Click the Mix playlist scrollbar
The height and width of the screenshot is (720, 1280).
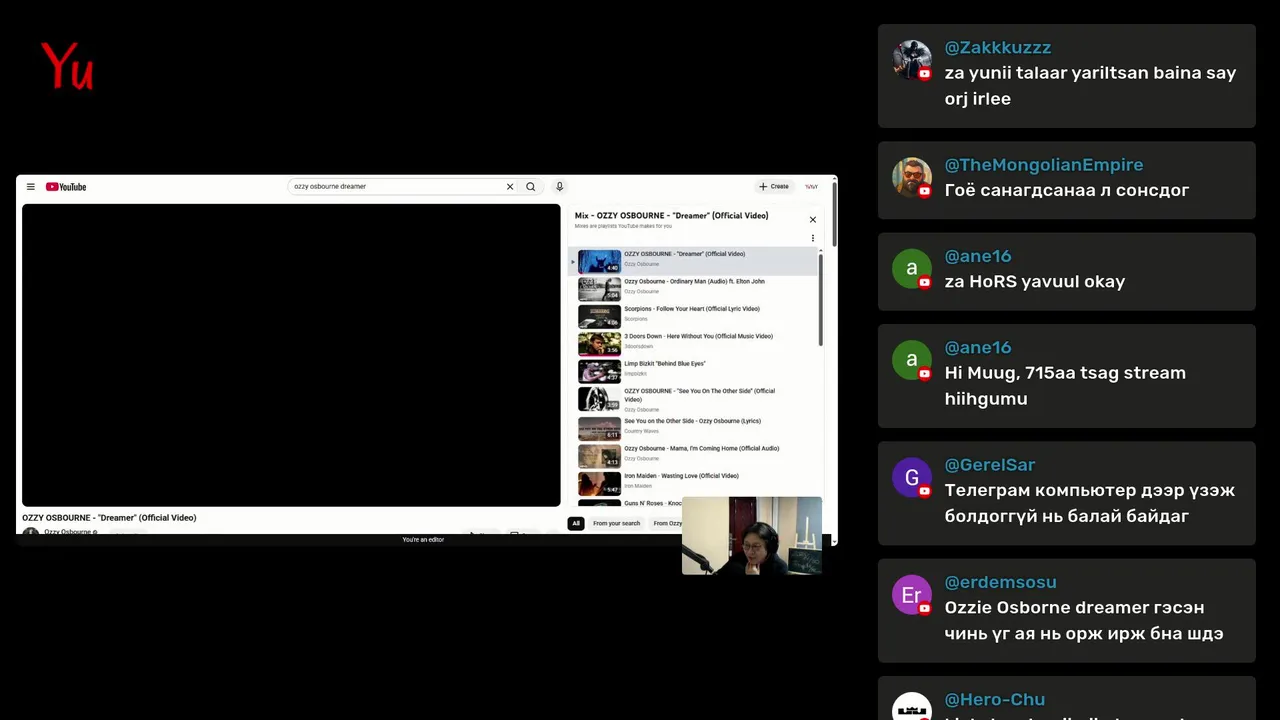click(821, 300)
